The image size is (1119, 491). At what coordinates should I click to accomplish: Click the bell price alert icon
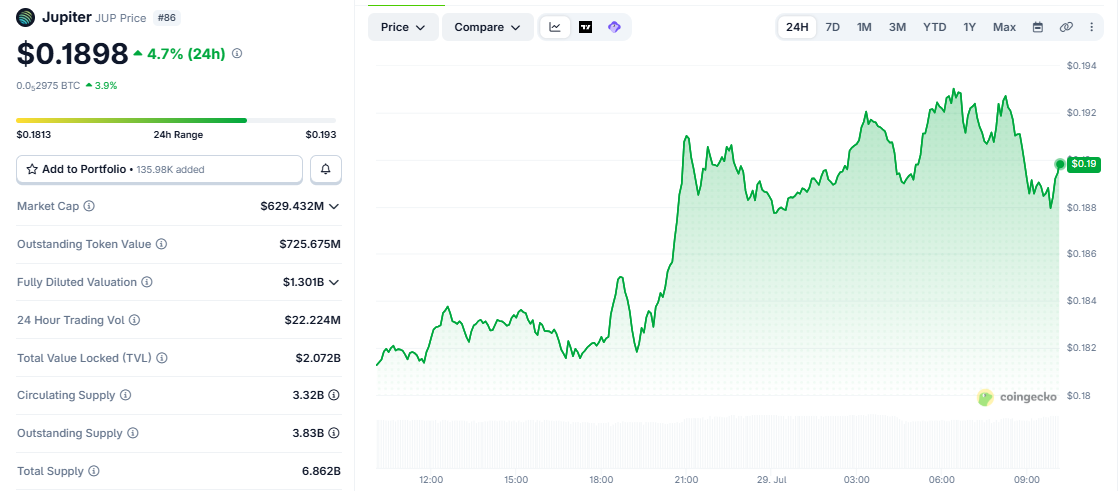tap(326, 169)
